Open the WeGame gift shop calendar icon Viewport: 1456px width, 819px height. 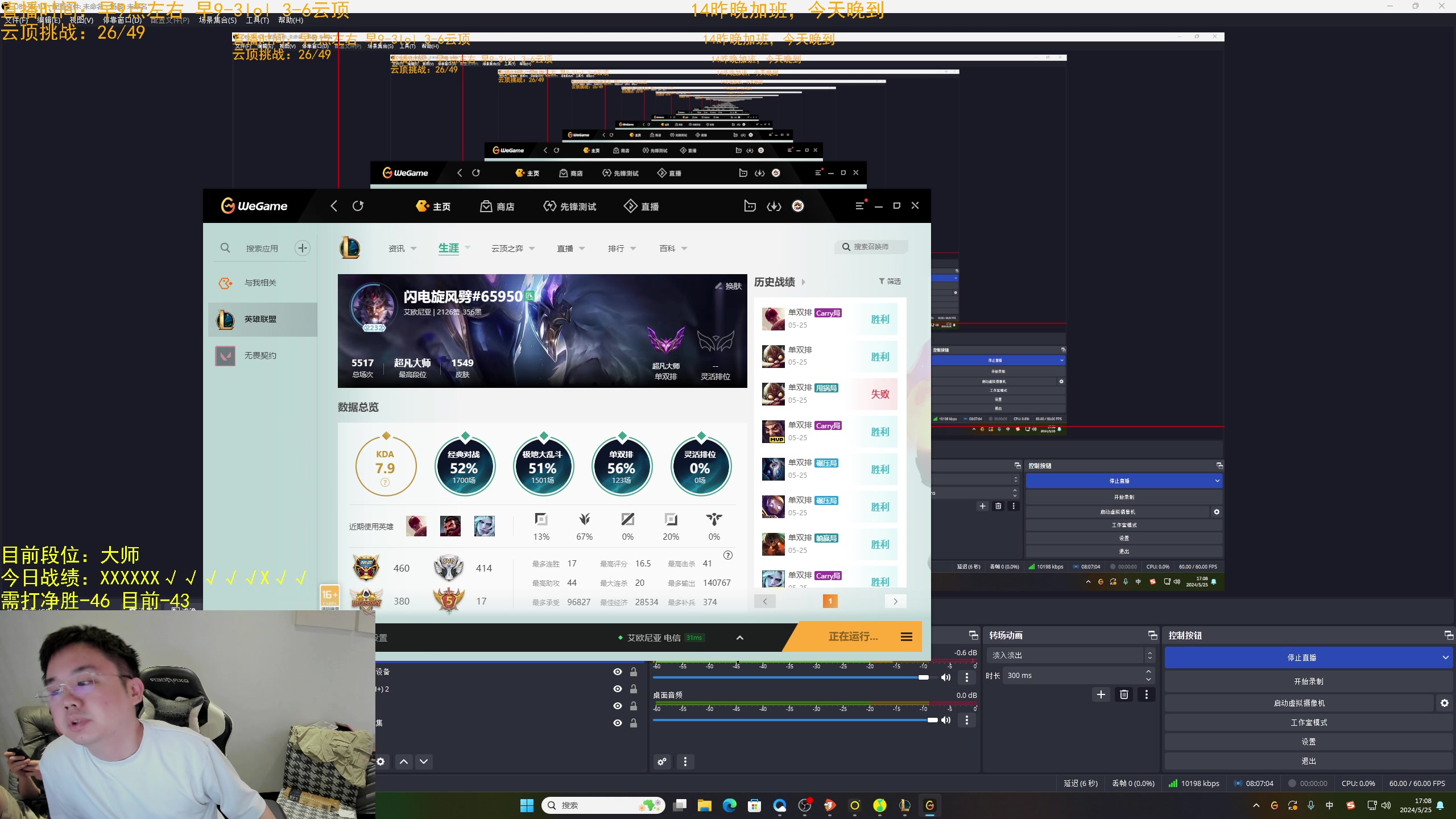point(750,206)
